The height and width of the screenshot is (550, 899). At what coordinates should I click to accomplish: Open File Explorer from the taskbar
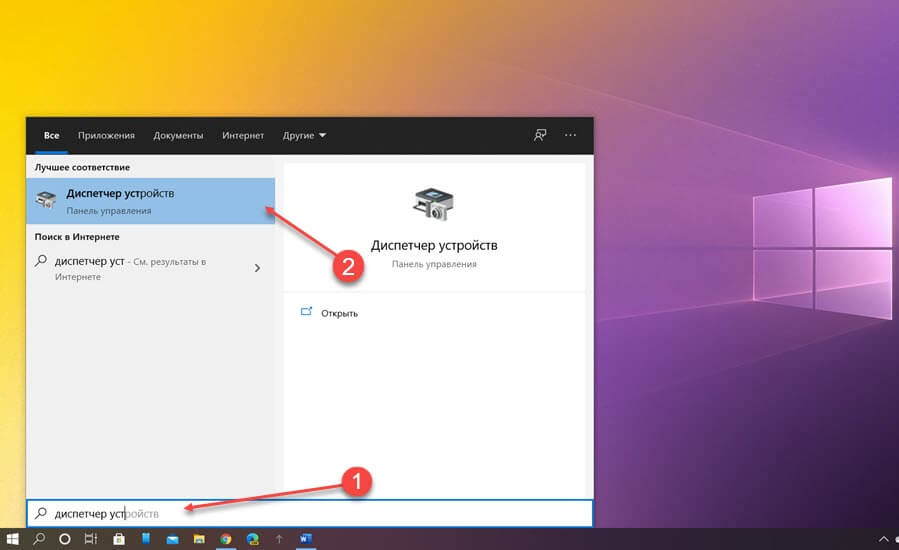pyautogui.click(x=199, y=539)
